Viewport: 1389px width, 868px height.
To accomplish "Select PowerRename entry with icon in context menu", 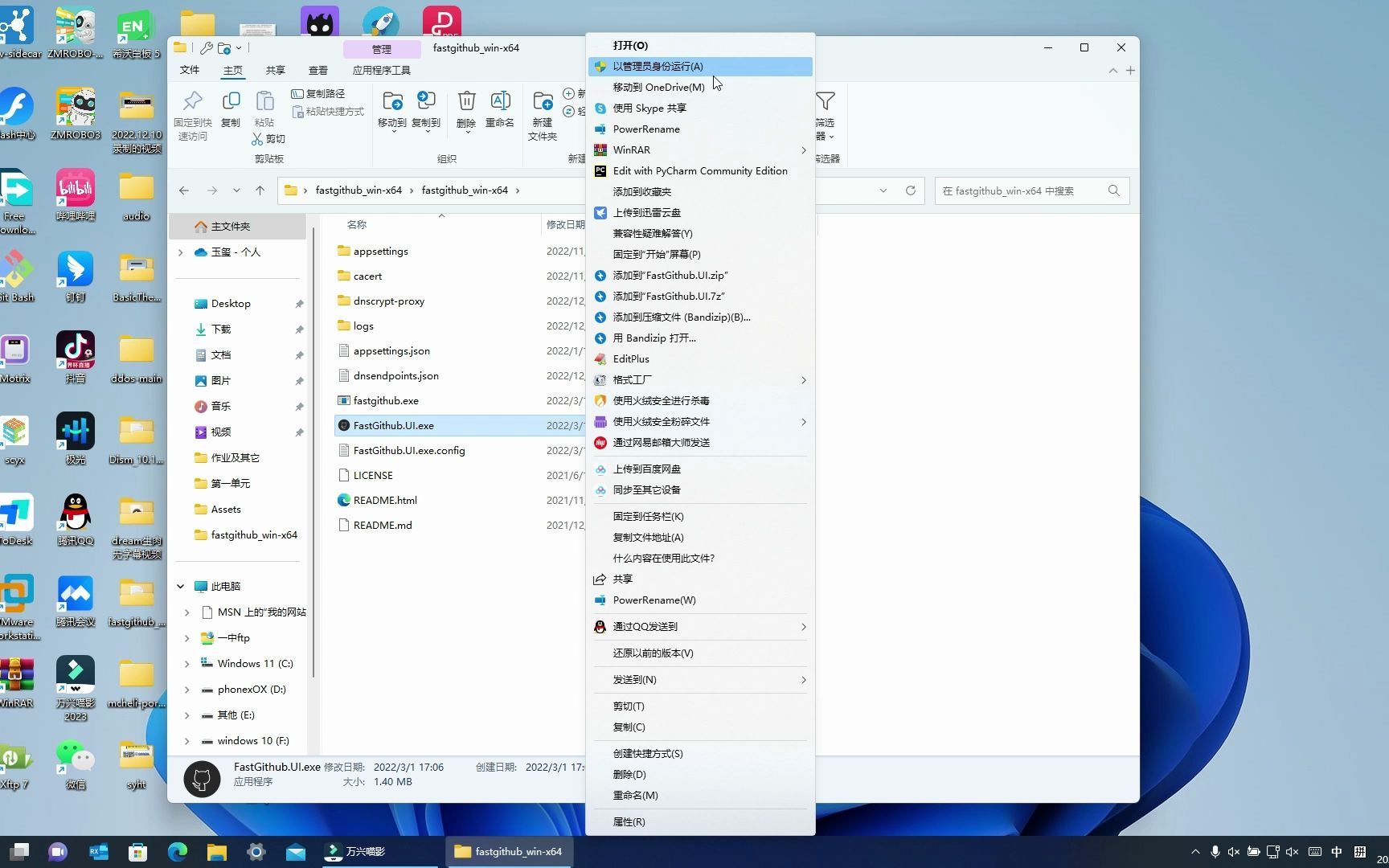I will [700, 129].
